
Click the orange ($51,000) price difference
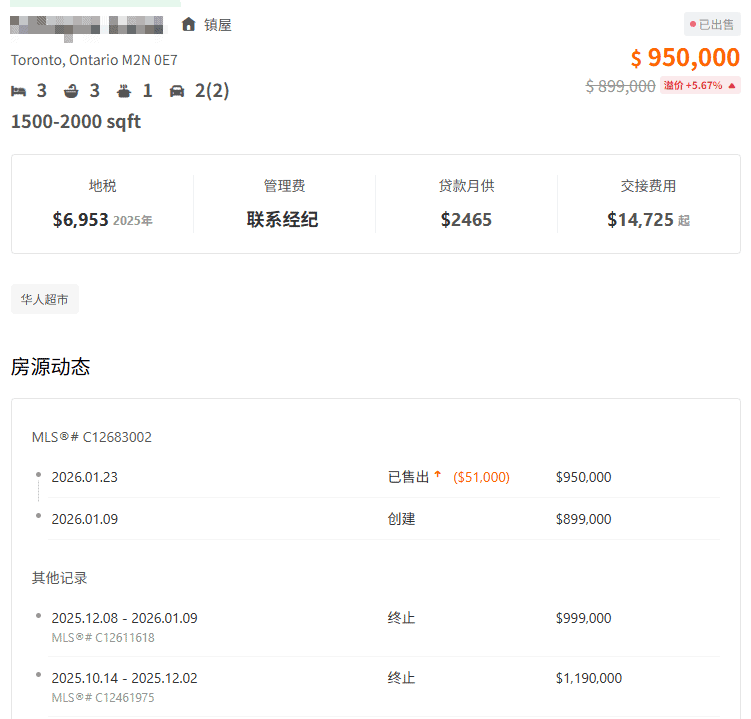coord(481,477)
